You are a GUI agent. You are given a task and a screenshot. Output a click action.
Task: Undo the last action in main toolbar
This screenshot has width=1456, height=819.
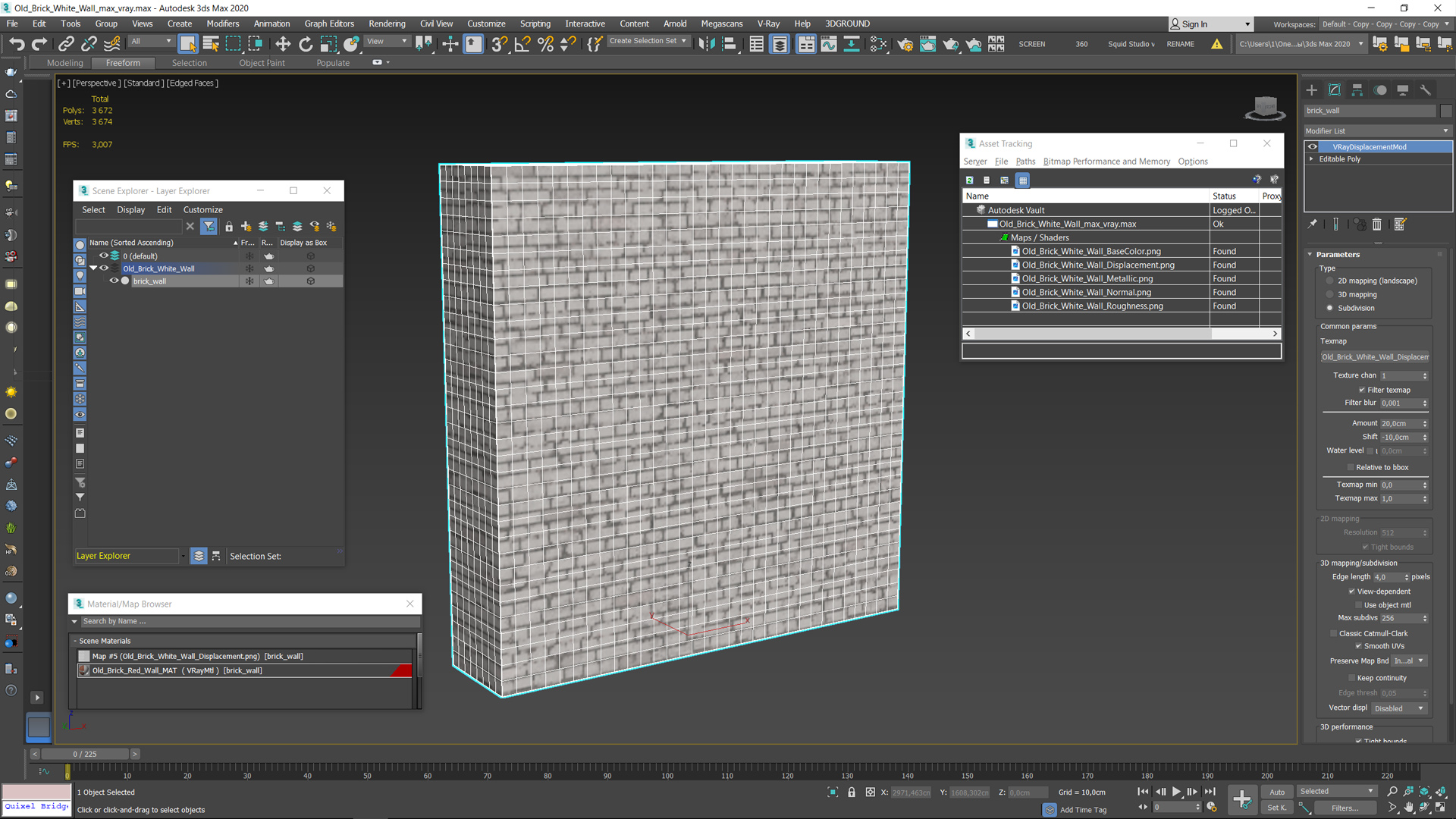[x=17, y=44]
